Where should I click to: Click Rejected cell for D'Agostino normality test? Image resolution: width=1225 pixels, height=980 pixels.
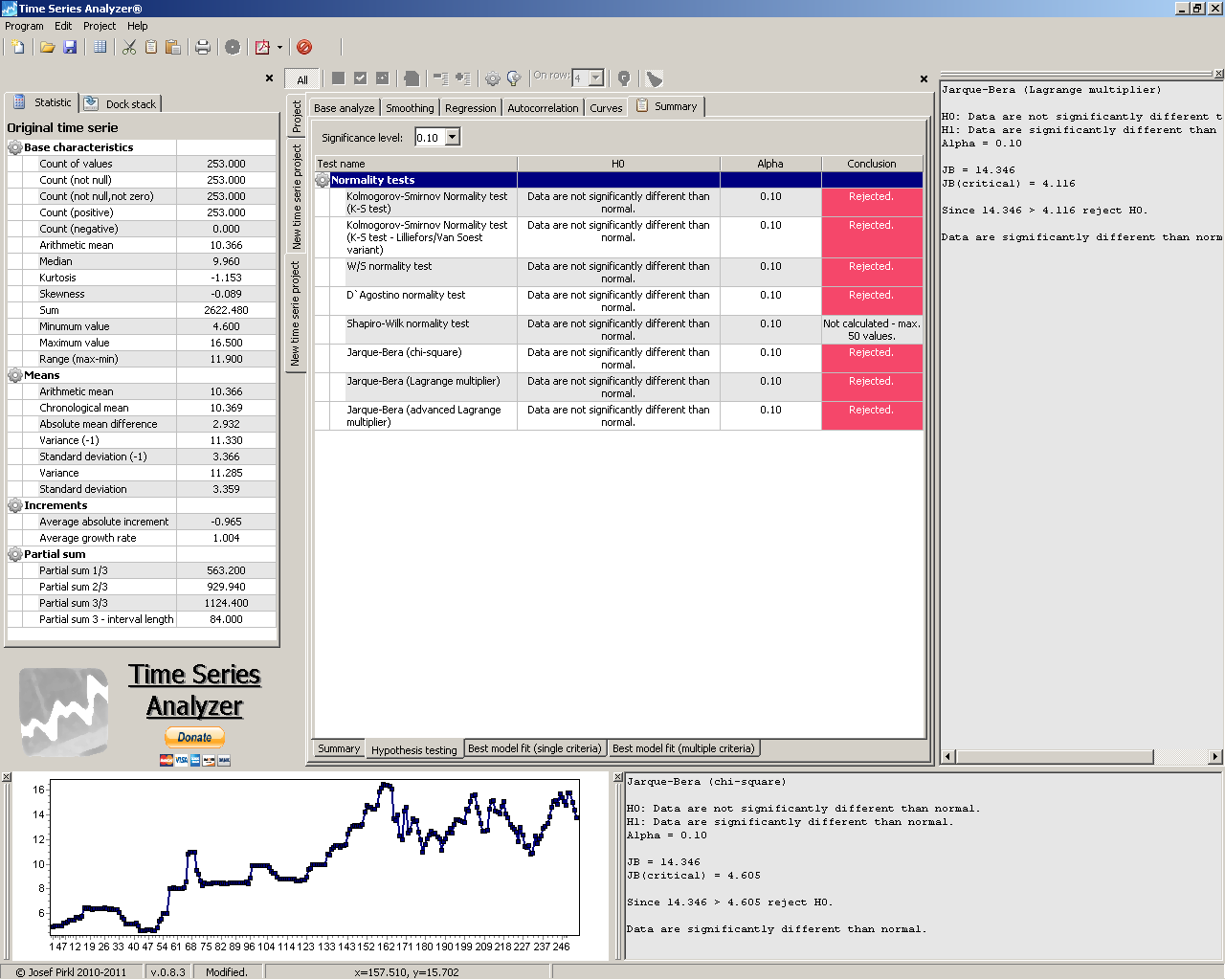click(x=872, y=301)
